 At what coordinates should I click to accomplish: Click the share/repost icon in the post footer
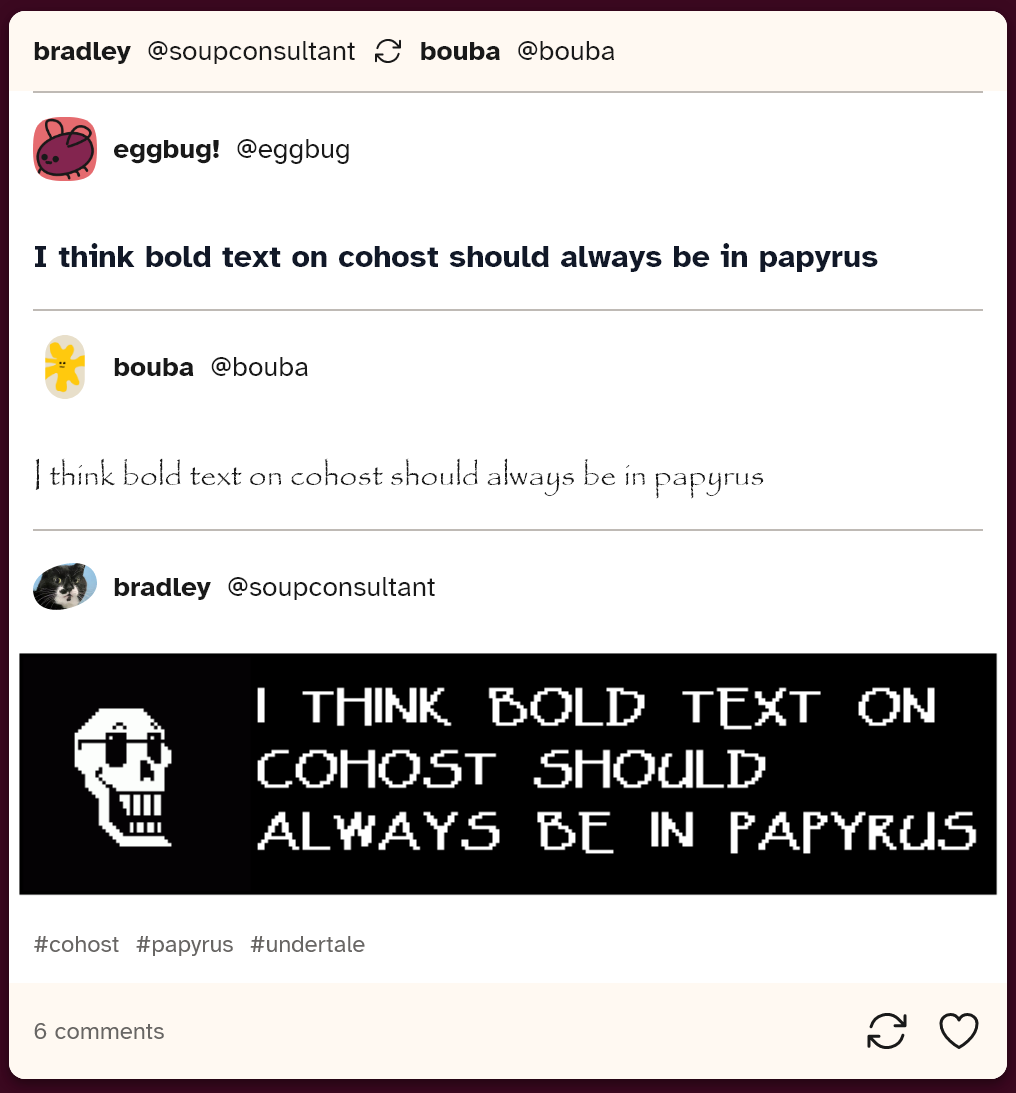[886, 1031]
